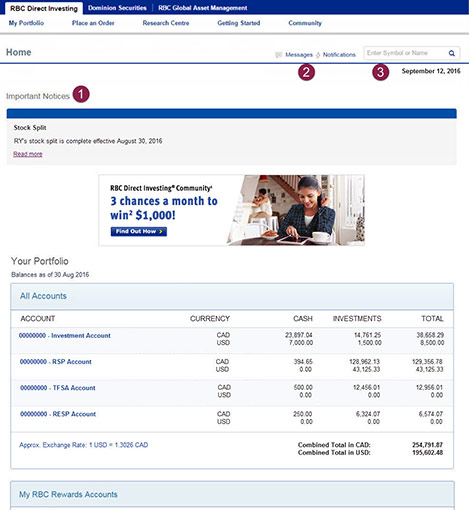Open Place an Order menu
The width and height of the screenshot is (469, 510).
click(x=93, y=23)
